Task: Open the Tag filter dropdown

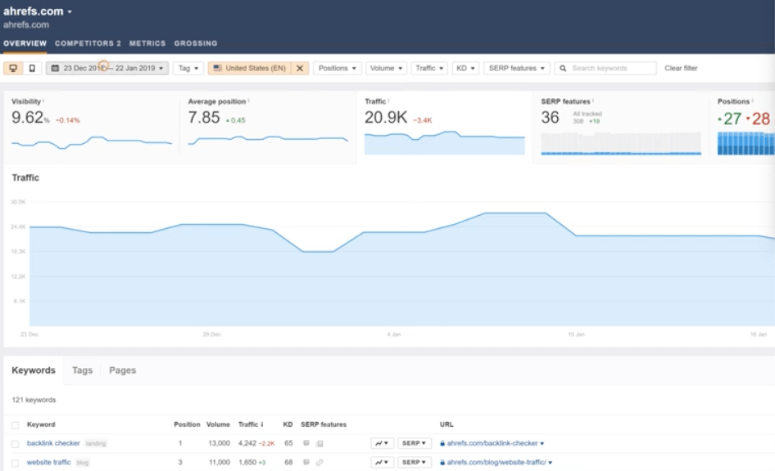Action: (x=188, y=68)
